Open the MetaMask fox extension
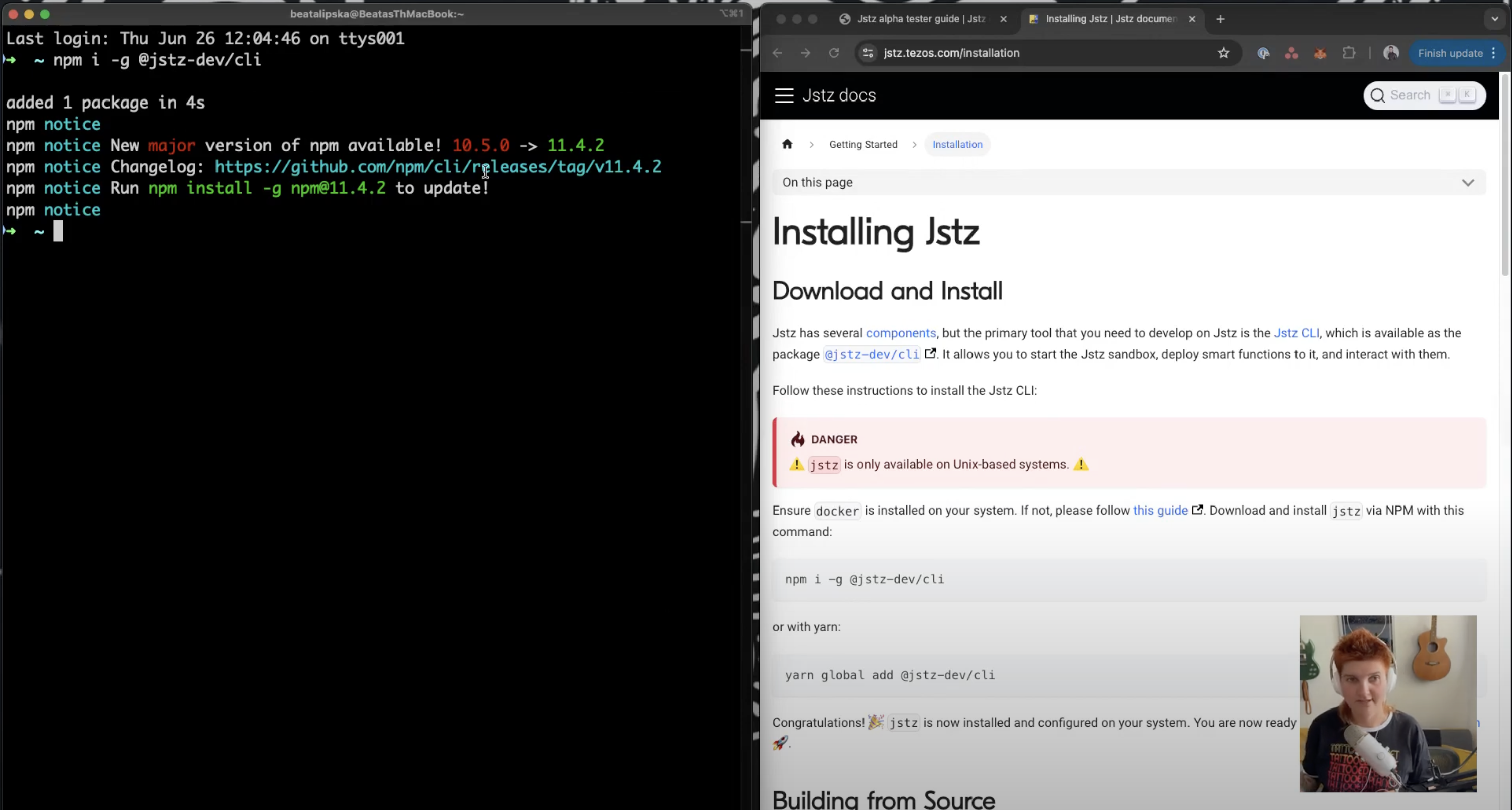Viewport: 1512px width, 810px height. [x=1320, y=53]
